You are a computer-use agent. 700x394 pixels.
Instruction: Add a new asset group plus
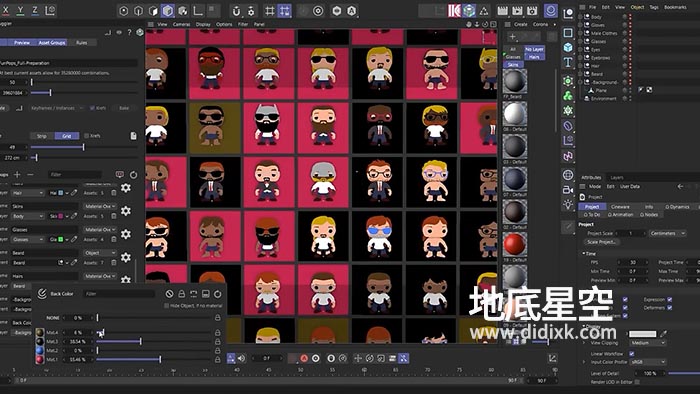tap(17, 174)
